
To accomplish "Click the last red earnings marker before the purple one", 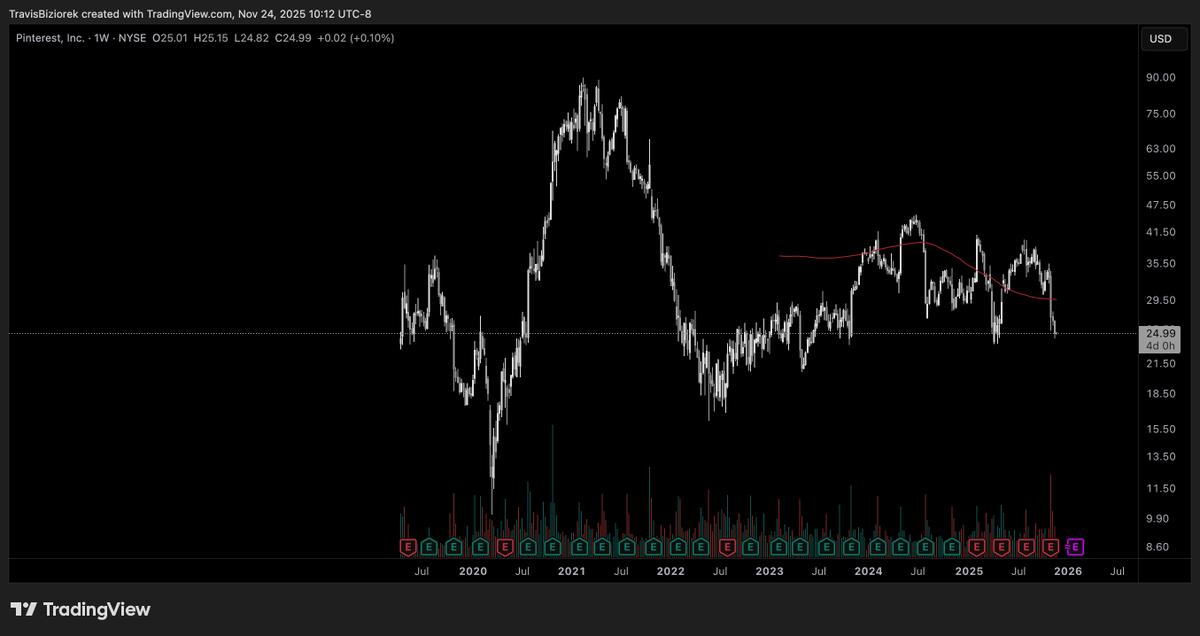I will pos(1050,547).
